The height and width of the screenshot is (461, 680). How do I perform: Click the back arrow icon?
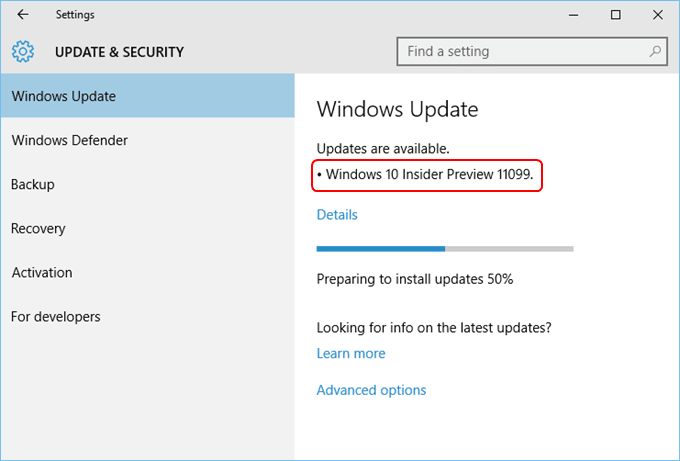[23, 15]
